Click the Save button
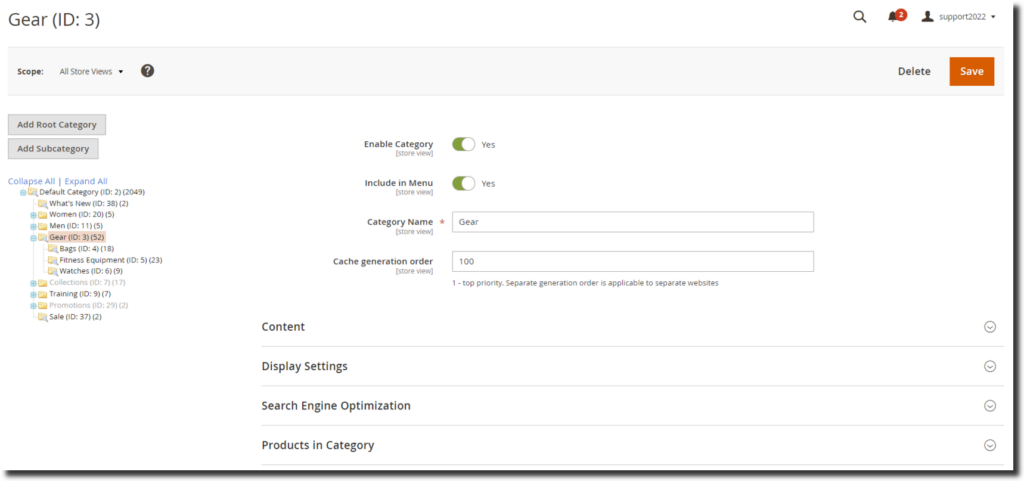The width and height of the screenshot is (1024, 481). point(972,71)
